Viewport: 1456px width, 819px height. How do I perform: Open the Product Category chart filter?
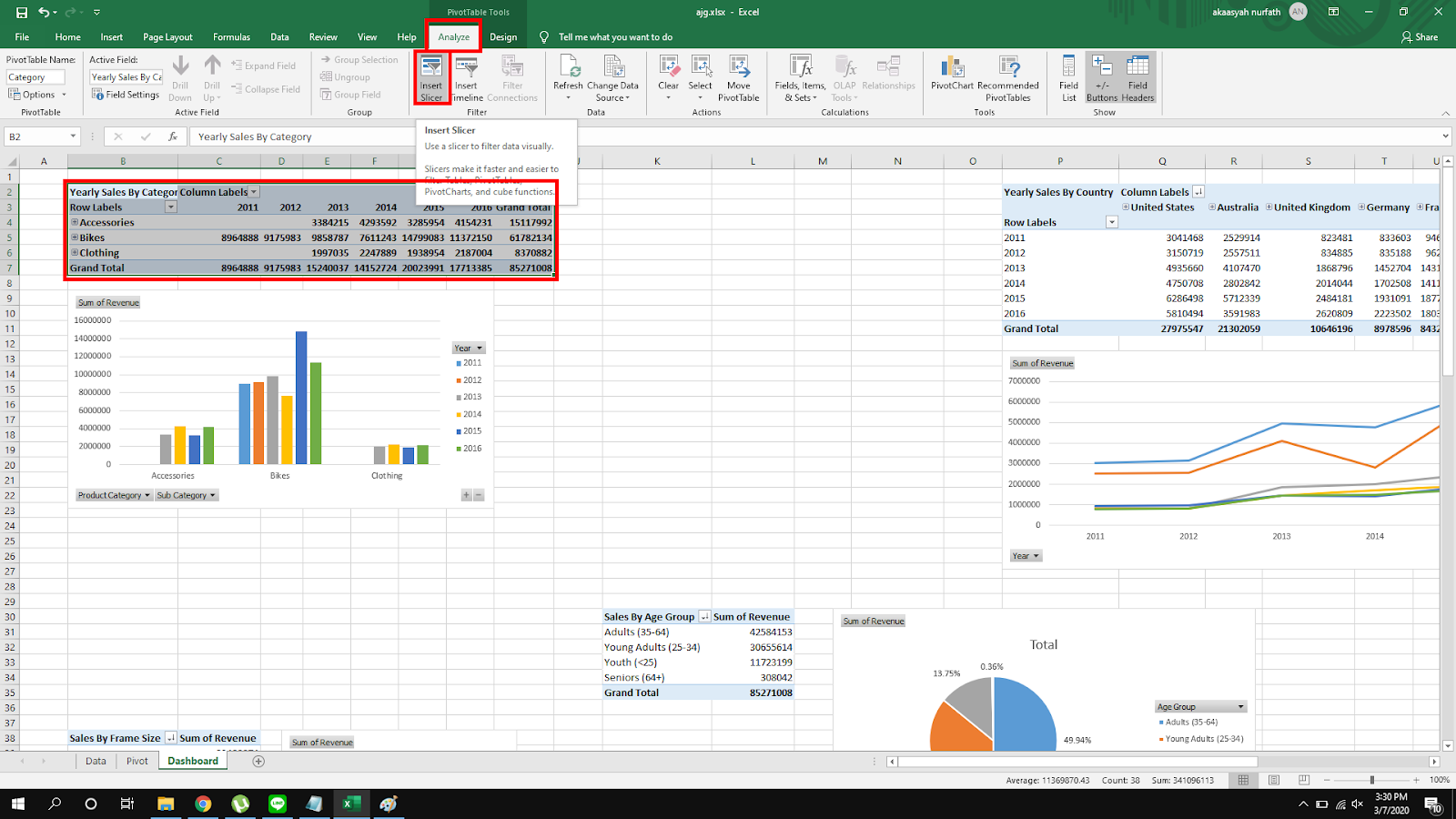click(114, 495)
